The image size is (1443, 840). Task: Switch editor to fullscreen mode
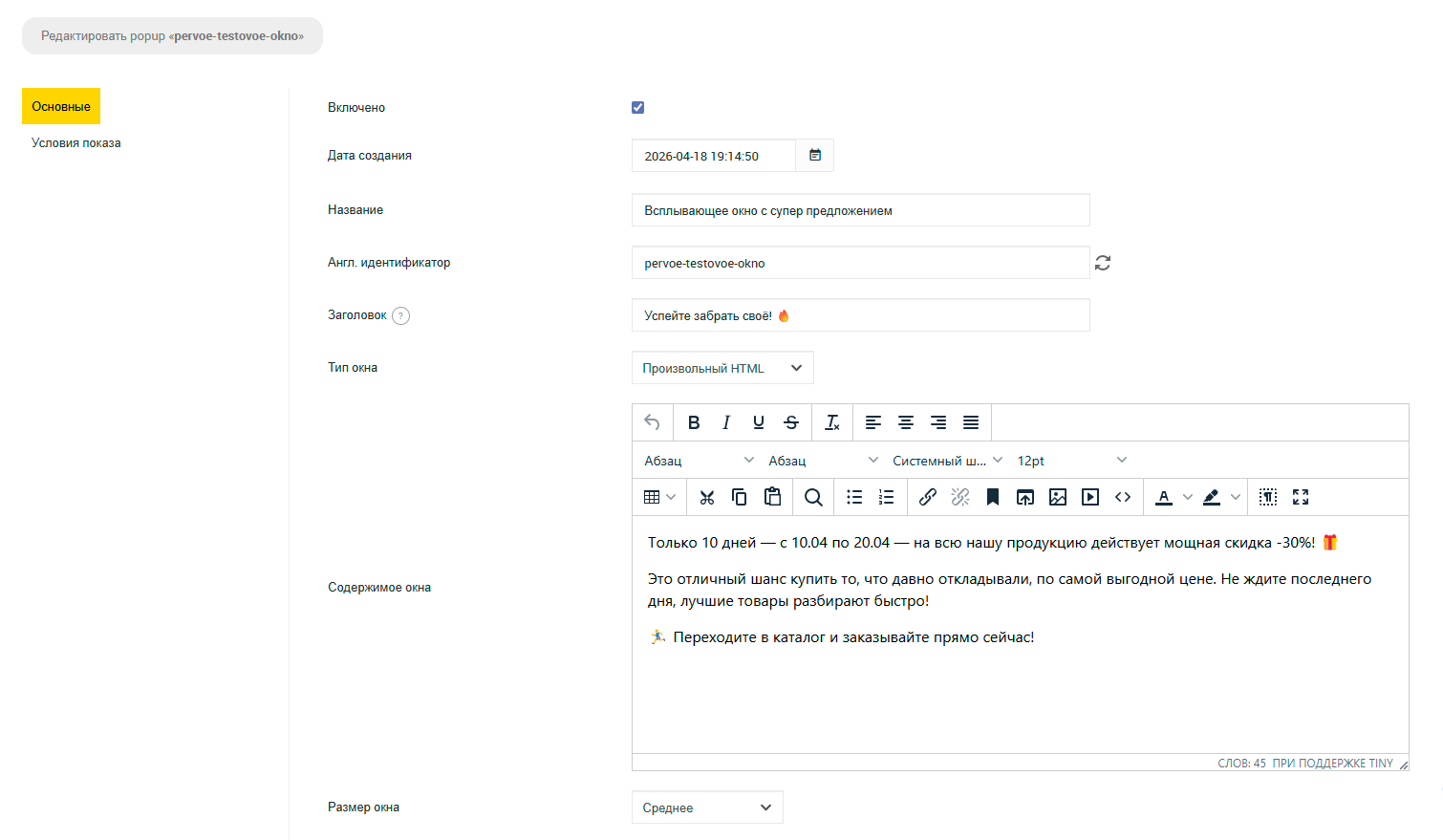tap(1301, 497)
